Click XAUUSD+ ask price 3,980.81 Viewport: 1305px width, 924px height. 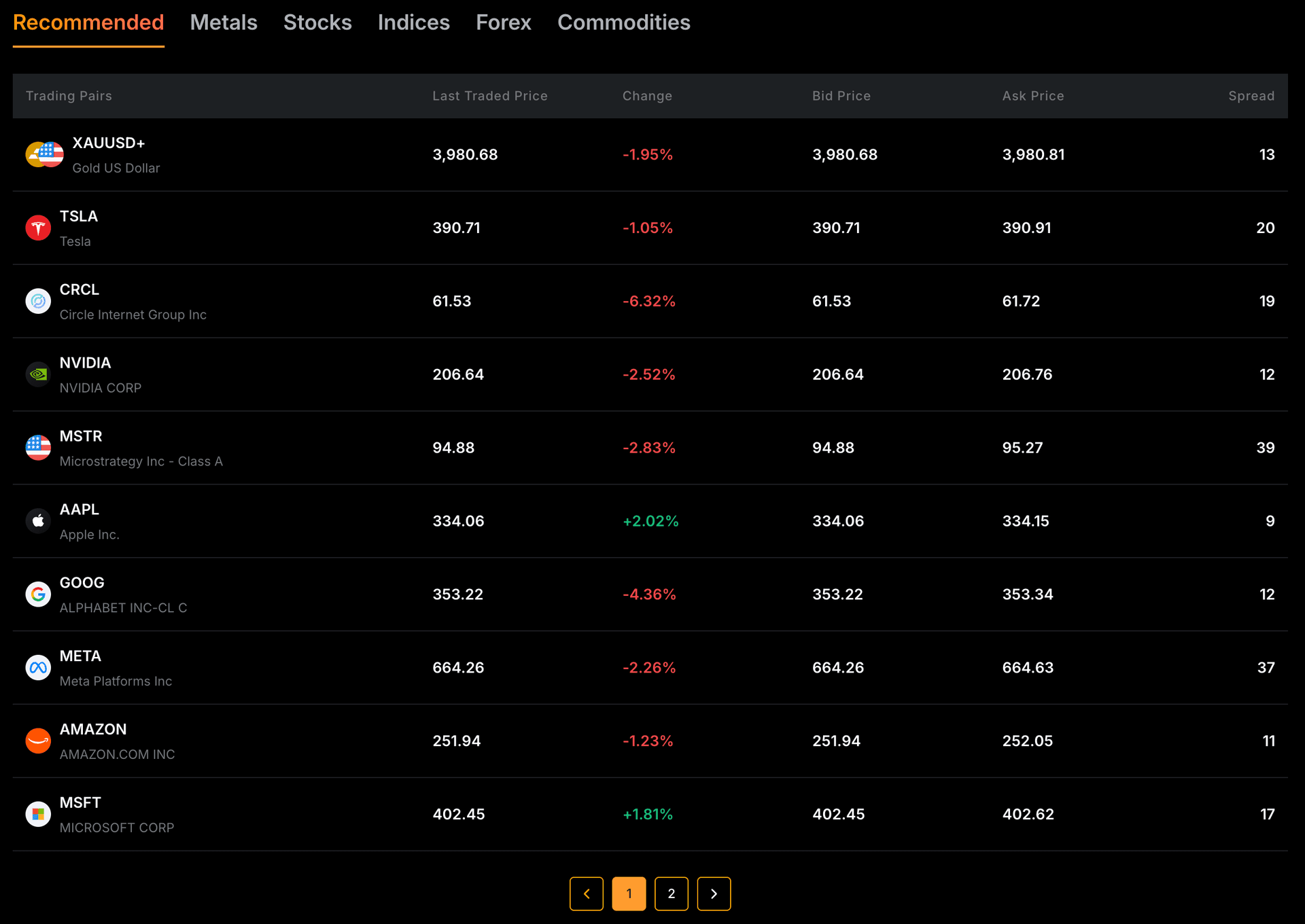coord(1033,154)
